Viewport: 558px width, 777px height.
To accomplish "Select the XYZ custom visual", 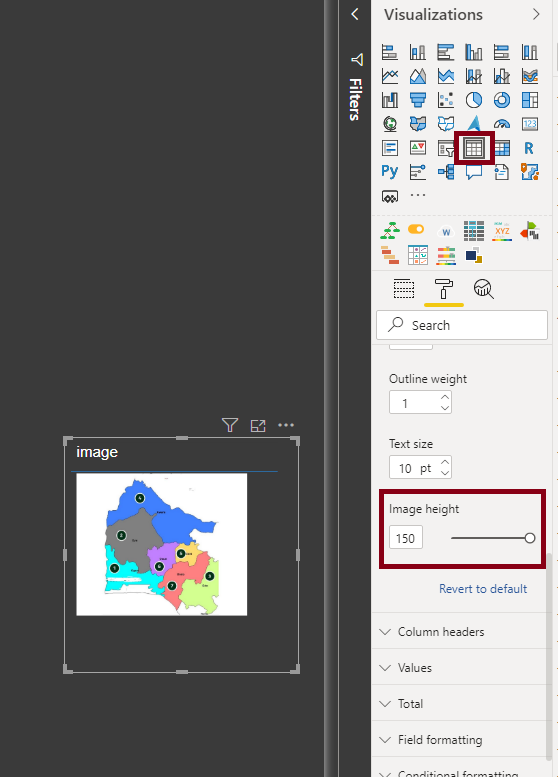I will (502, 231).
